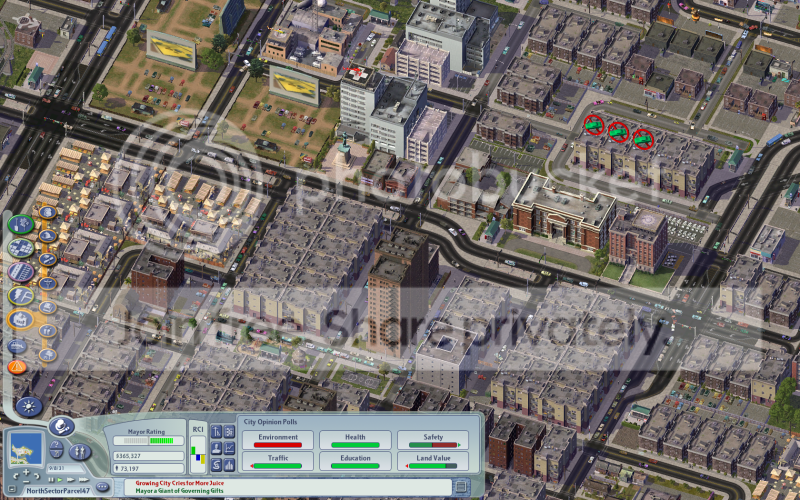Screen dimensions: 800x500
Task: Click the city minimap
Action: coord(26,449)
